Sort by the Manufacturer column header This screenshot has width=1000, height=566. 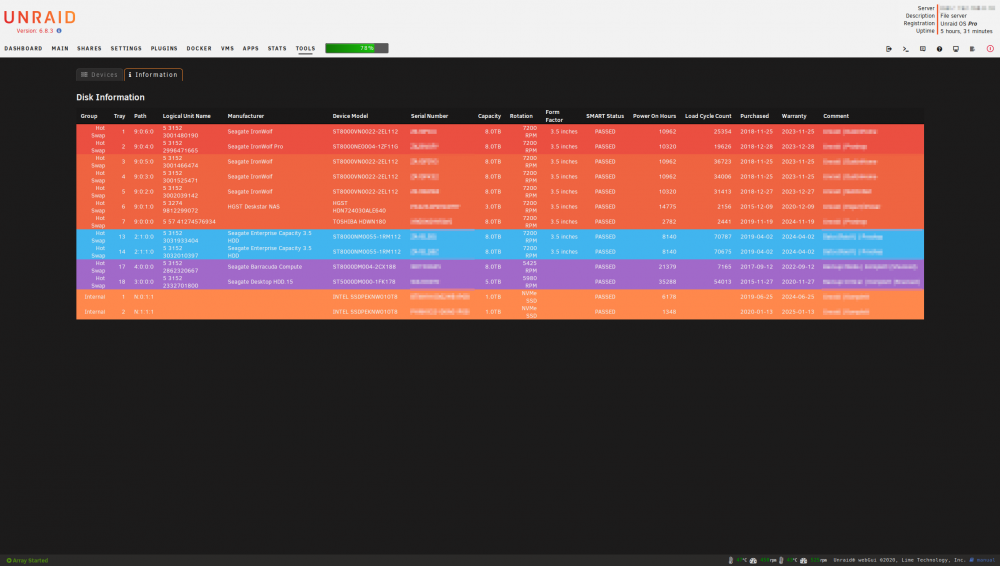click(x=246, y=116)
